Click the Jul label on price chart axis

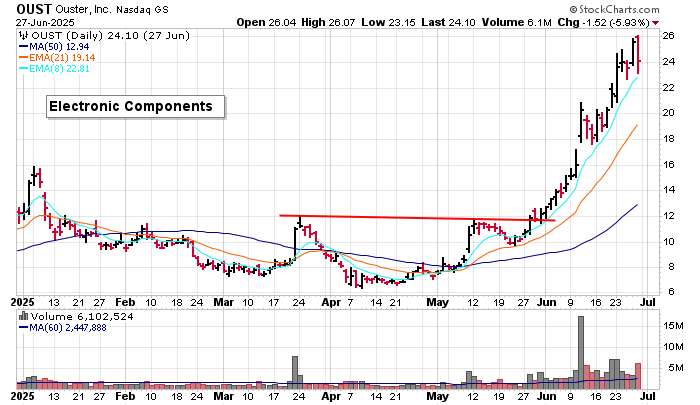pyautogui.click(x=648, y=302)
